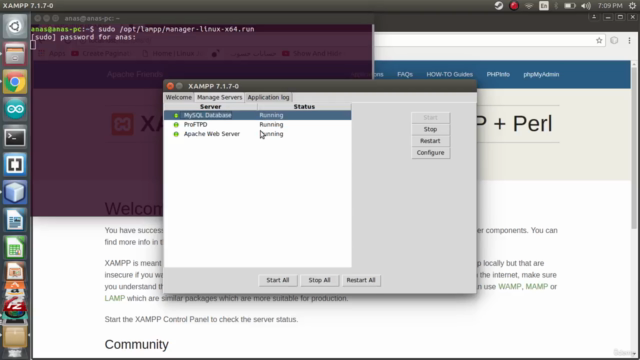The width and height of the screenshot is (640, 360).
Task: Click the Status column header
Action: click(304, 107)
